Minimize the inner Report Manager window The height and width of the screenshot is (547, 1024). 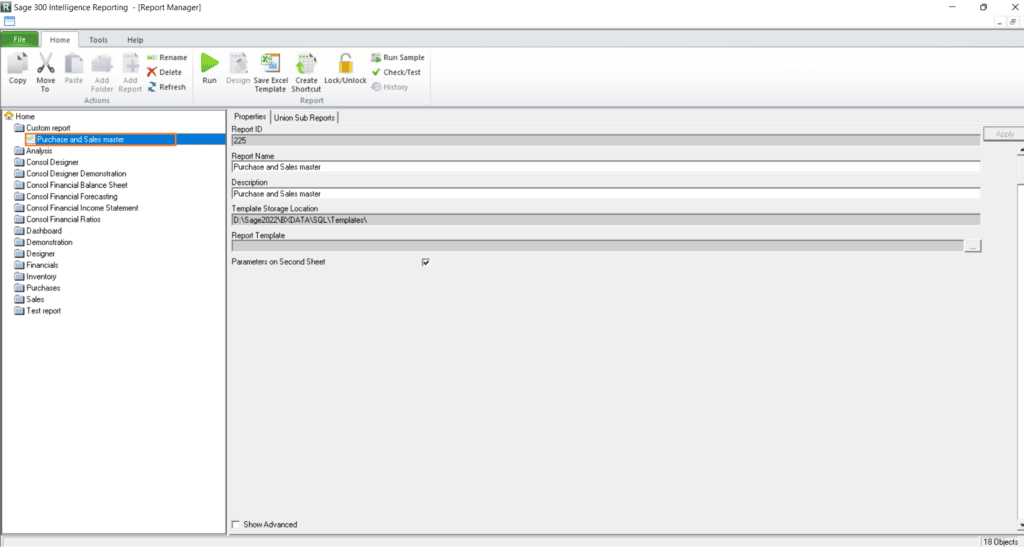(1000, 22)
